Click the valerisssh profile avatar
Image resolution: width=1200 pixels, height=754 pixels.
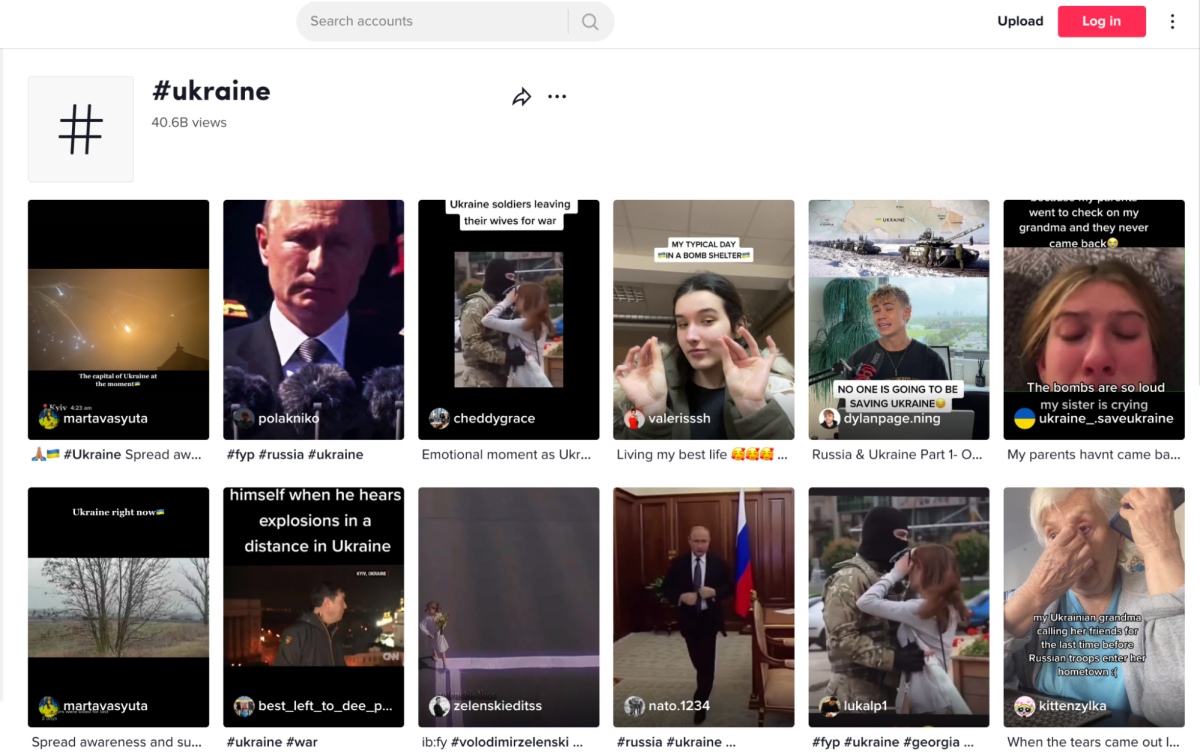tap(634, 418)
